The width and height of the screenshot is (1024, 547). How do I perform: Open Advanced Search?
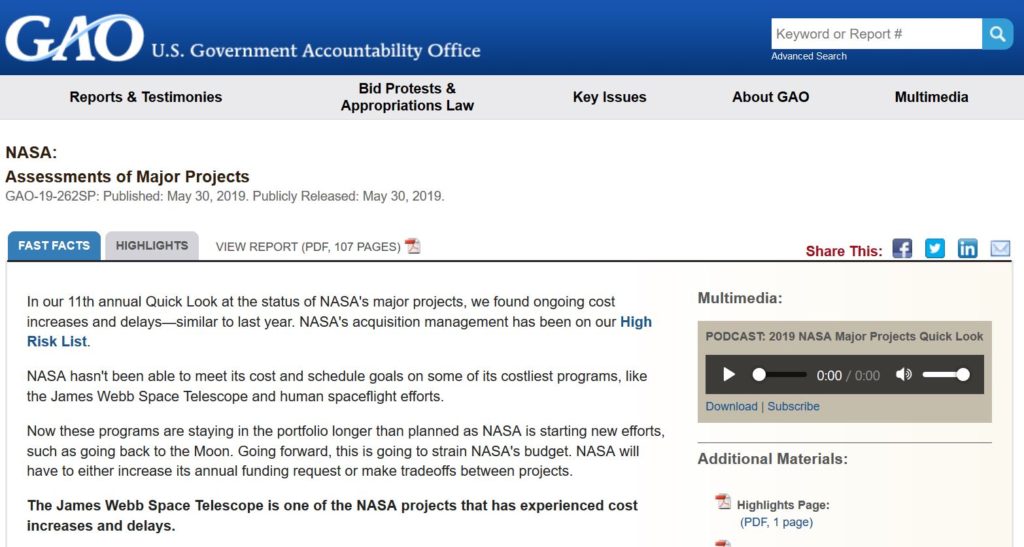pos(808,56)
